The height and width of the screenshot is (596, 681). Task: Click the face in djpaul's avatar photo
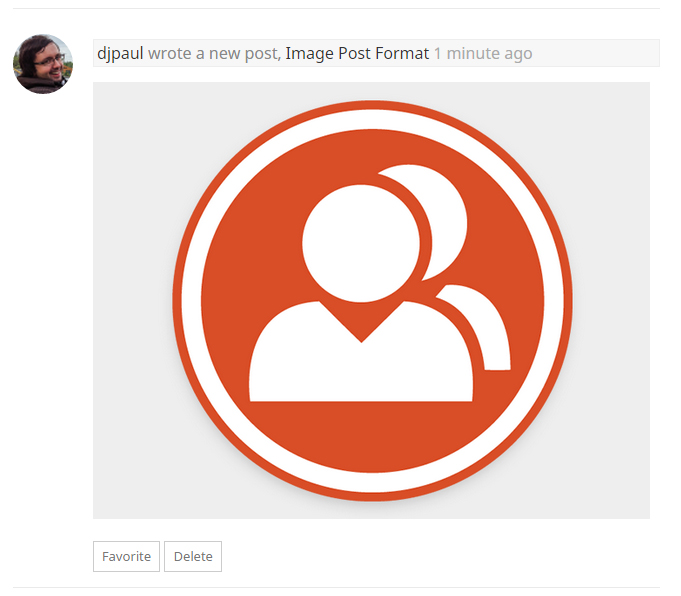(x=49, y=65)
